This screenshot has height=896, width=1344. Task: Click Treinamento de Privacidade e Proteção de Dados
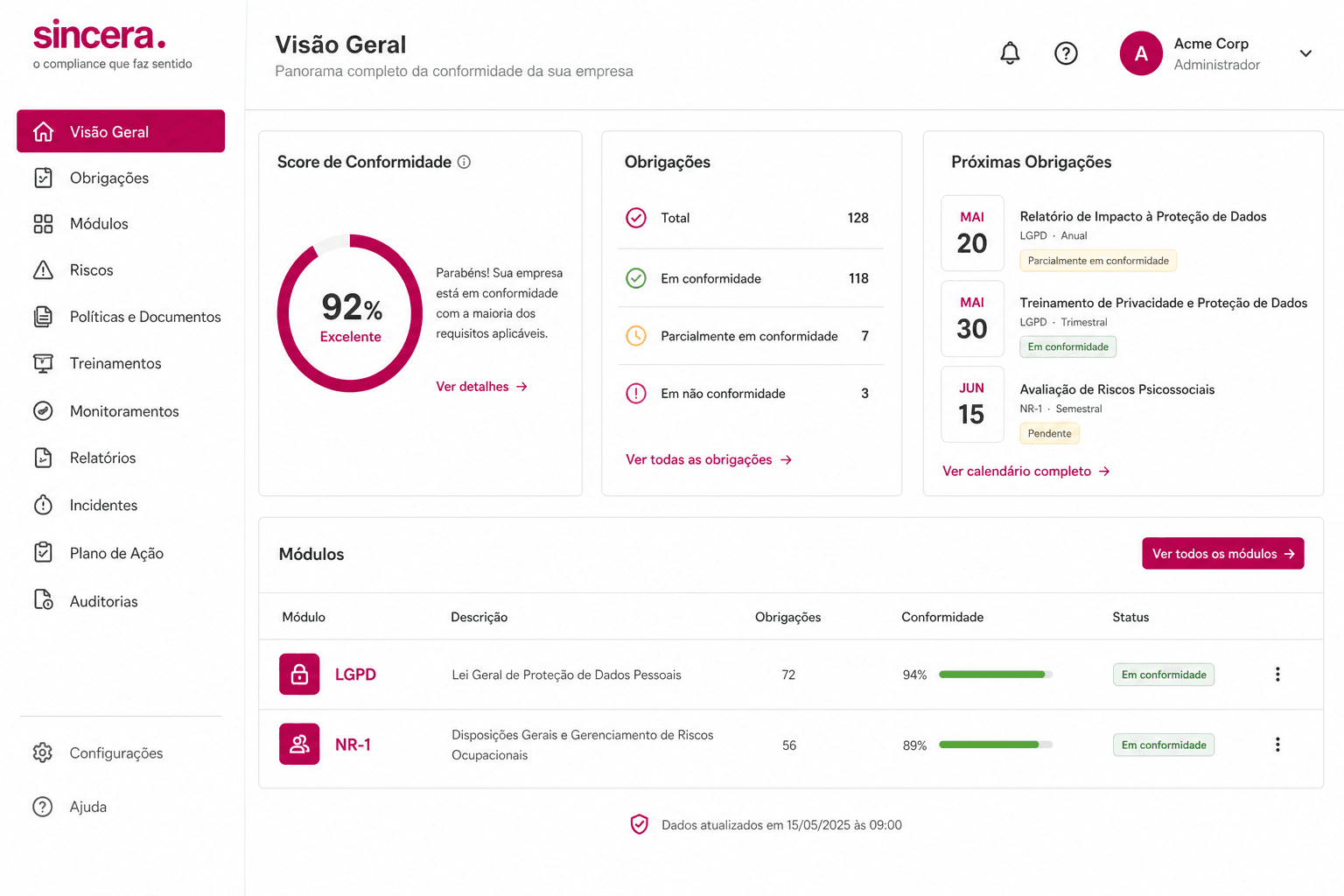(x=1164, y=303)
